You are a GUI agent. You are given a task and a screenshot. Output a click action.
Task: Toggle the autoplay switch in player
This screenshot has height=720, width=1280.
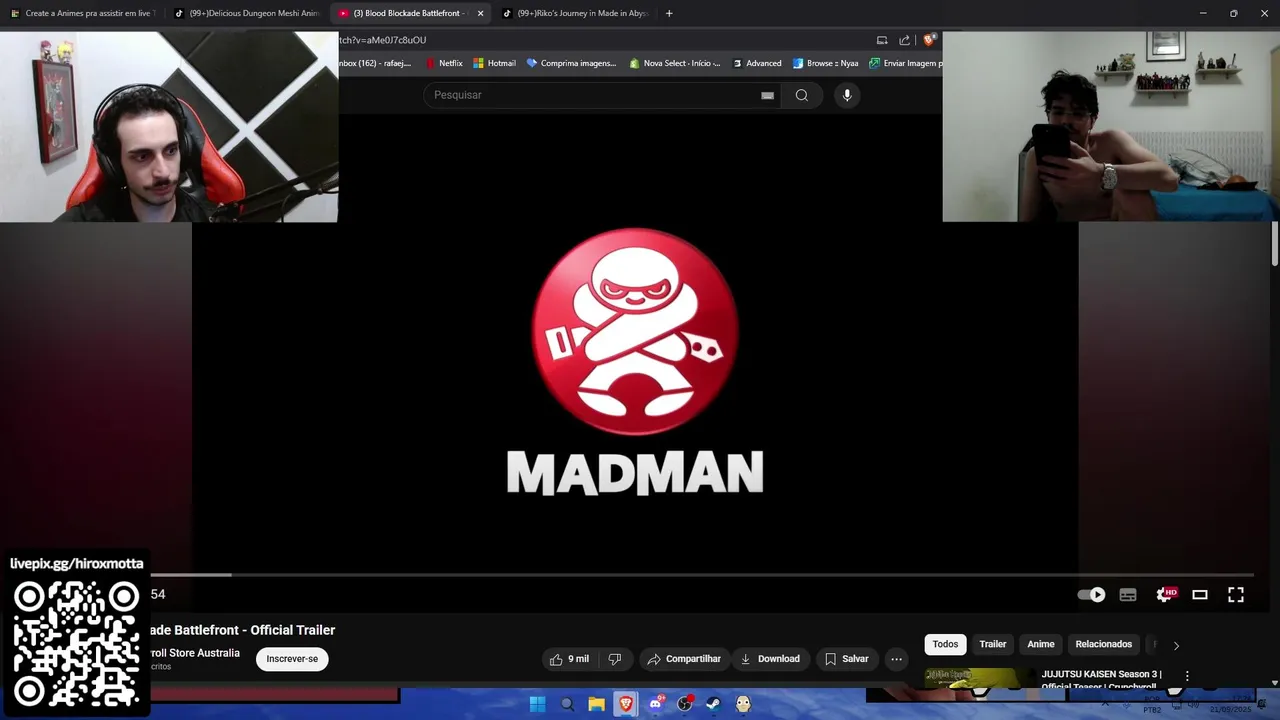[x=1091, y=594]
